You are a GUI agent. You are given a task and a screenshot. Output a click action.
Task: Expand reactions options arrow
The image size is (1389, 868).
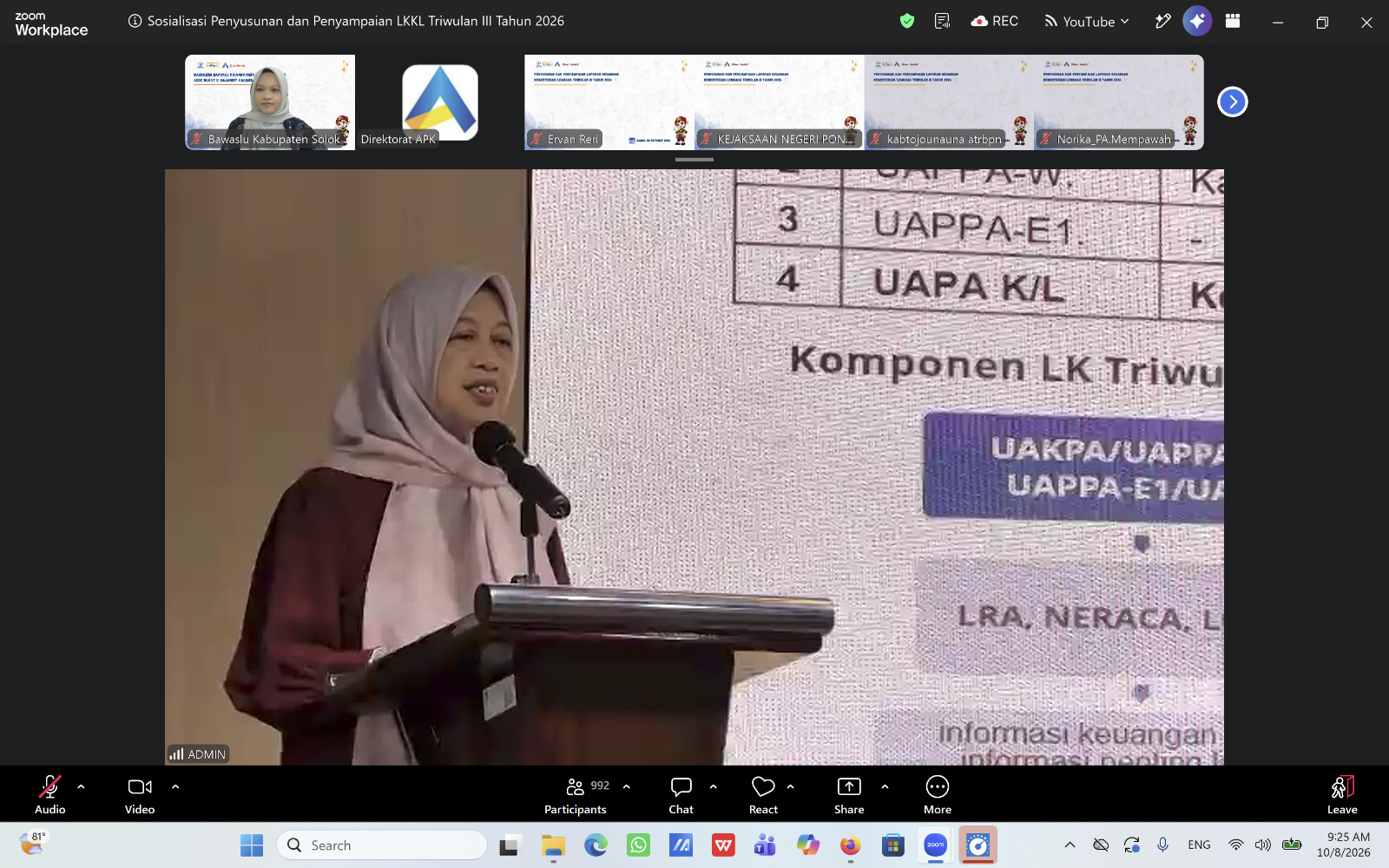(x=791, y=786)
